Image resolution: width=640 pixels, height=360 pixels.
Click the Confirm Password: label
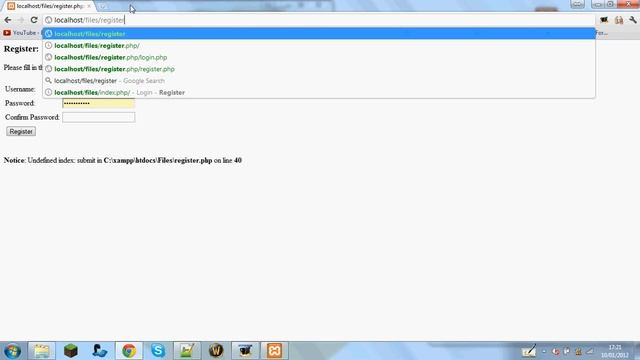pyautogui.click(x=32, y=117)
